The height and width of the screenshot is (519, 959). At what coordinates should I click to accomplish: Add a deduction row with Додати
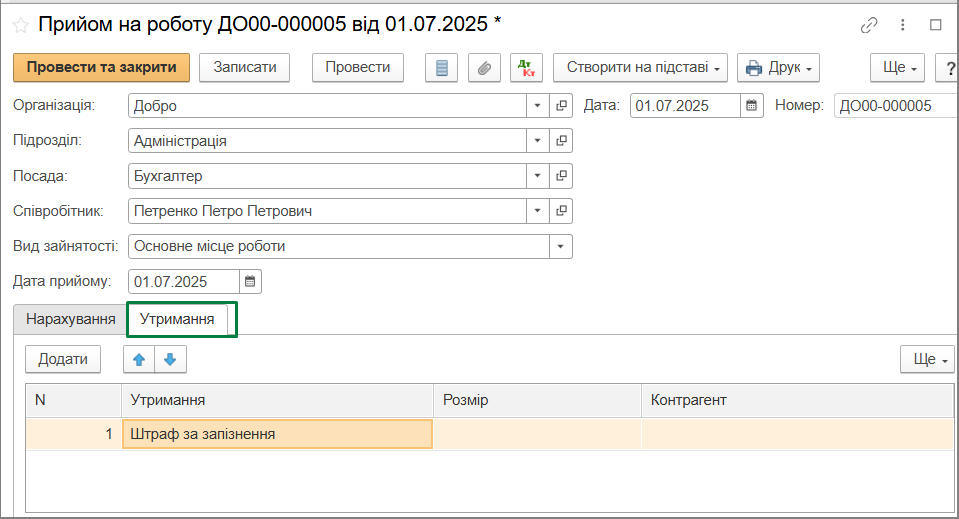[63, 359]
